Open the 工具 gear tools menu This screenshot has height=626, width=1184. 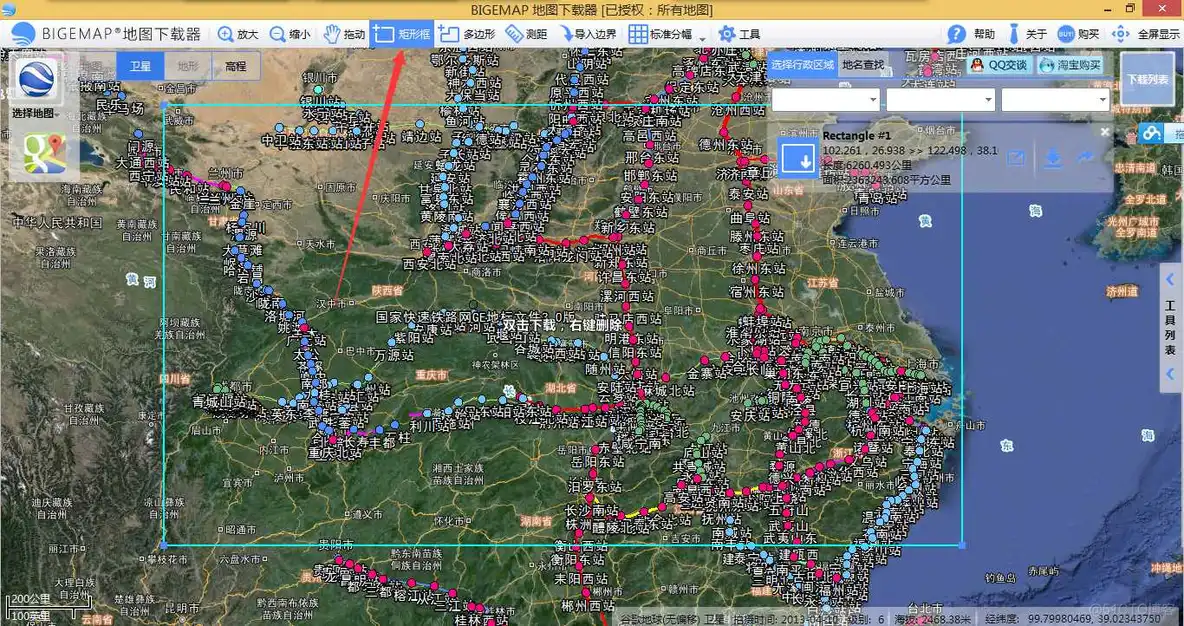739,34
